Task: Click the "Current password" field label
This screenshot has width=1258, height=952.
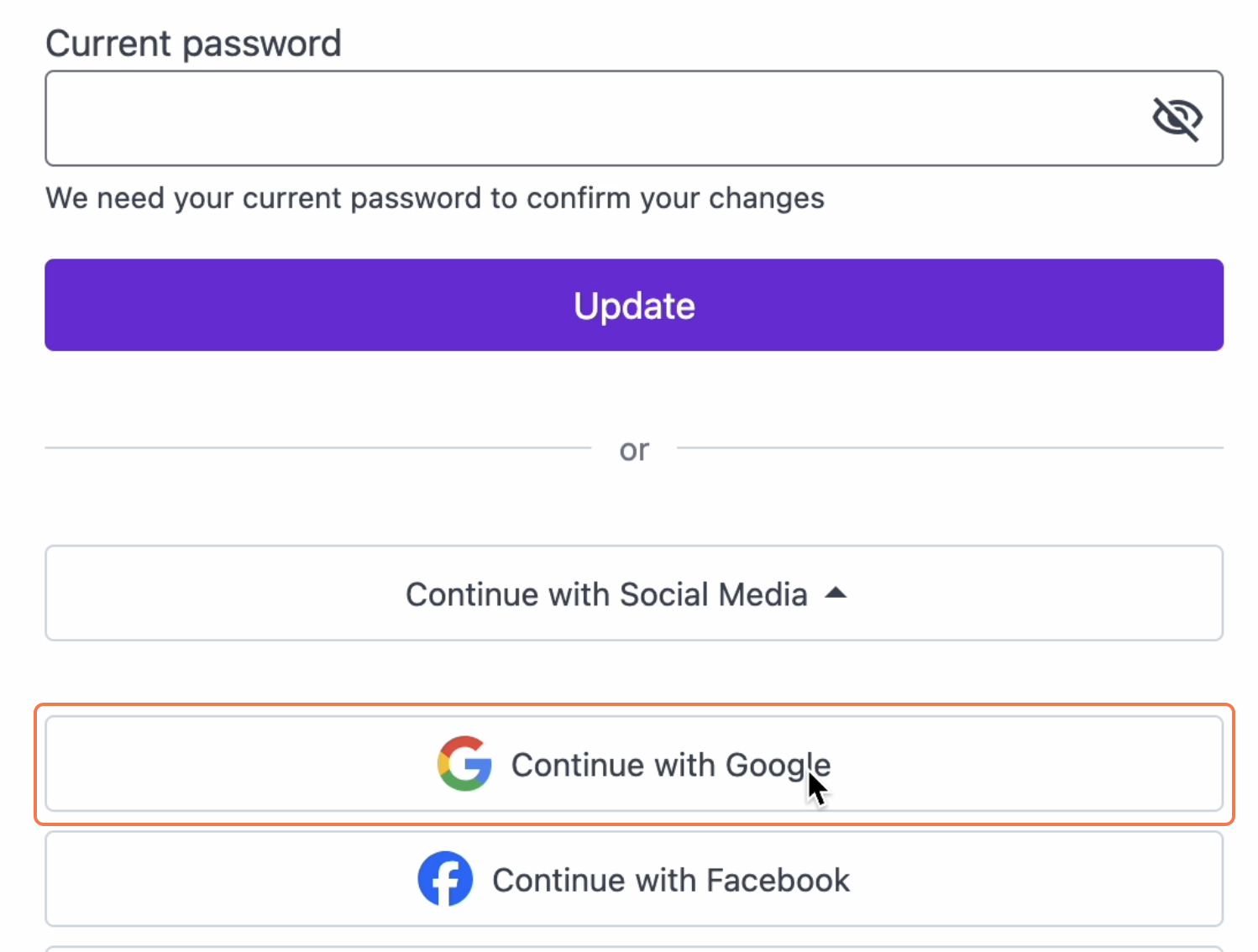Action: click(x=193, y=44)
